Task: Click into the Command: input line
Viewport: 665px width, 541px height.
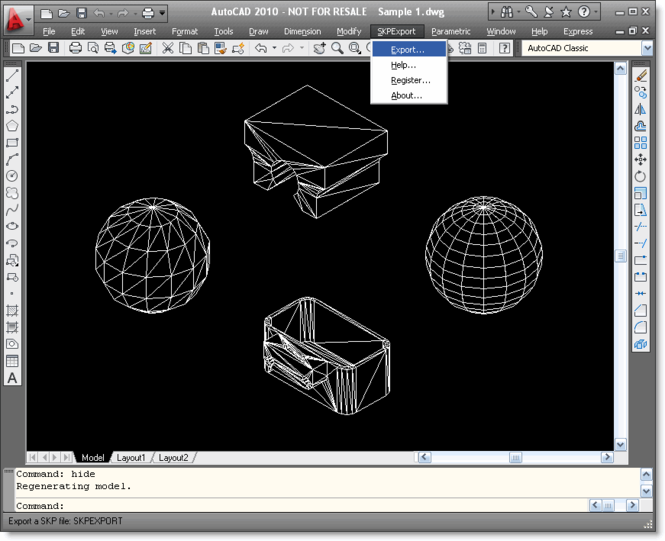Action: pyautogui.click(x=301, y=506)
